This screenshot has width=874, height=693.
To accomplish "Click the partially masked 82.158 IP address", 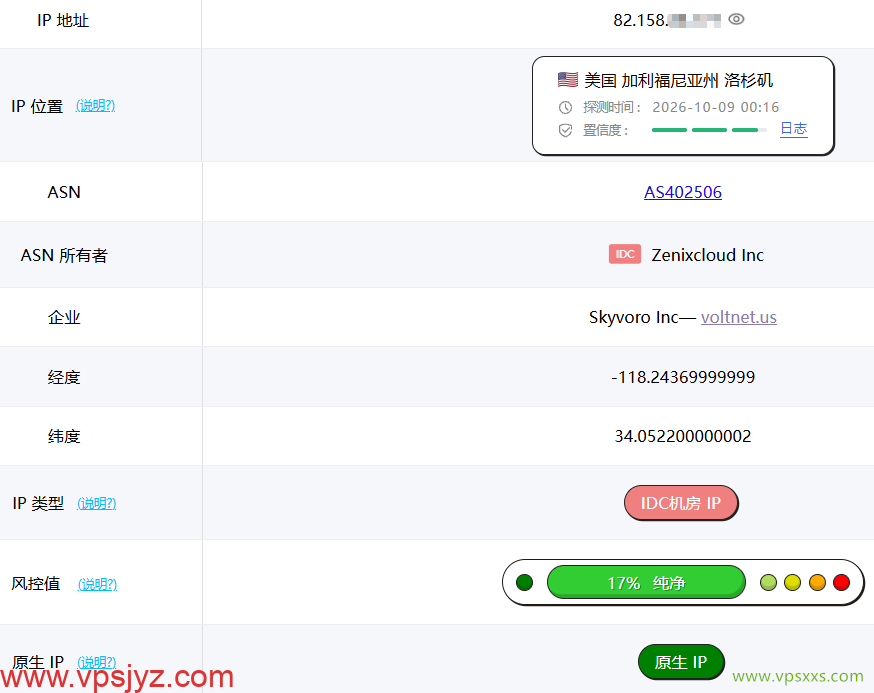I will [x=667, y=20].
